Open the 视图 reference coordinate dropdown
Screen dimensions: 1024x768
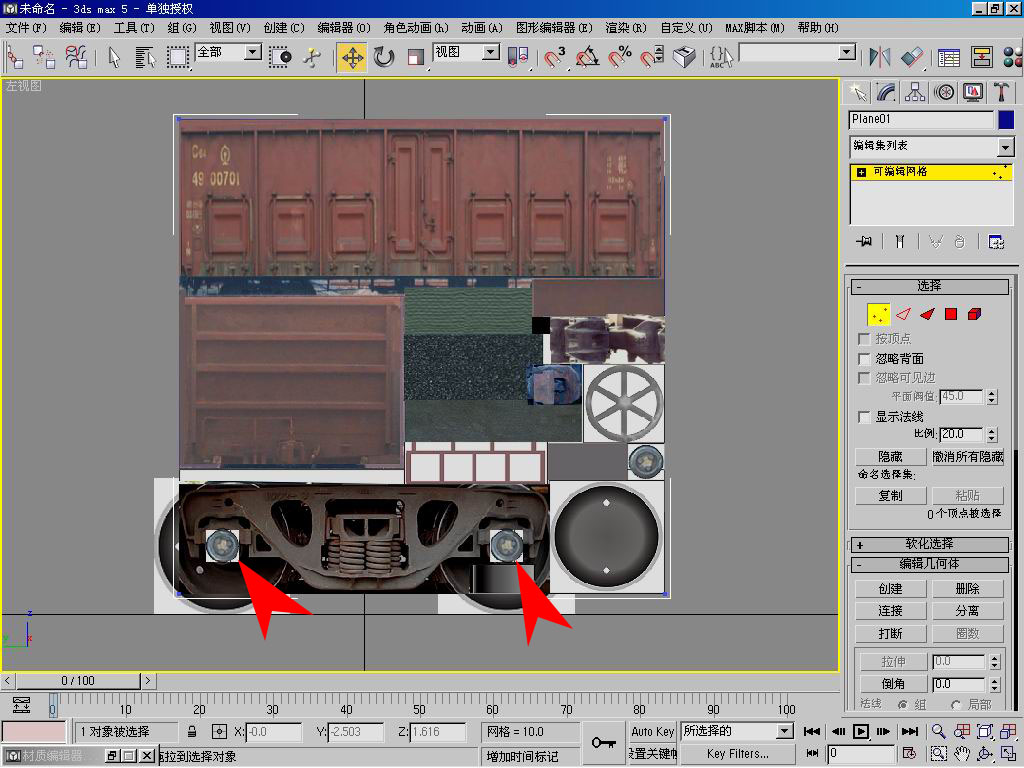pos(490,52)
